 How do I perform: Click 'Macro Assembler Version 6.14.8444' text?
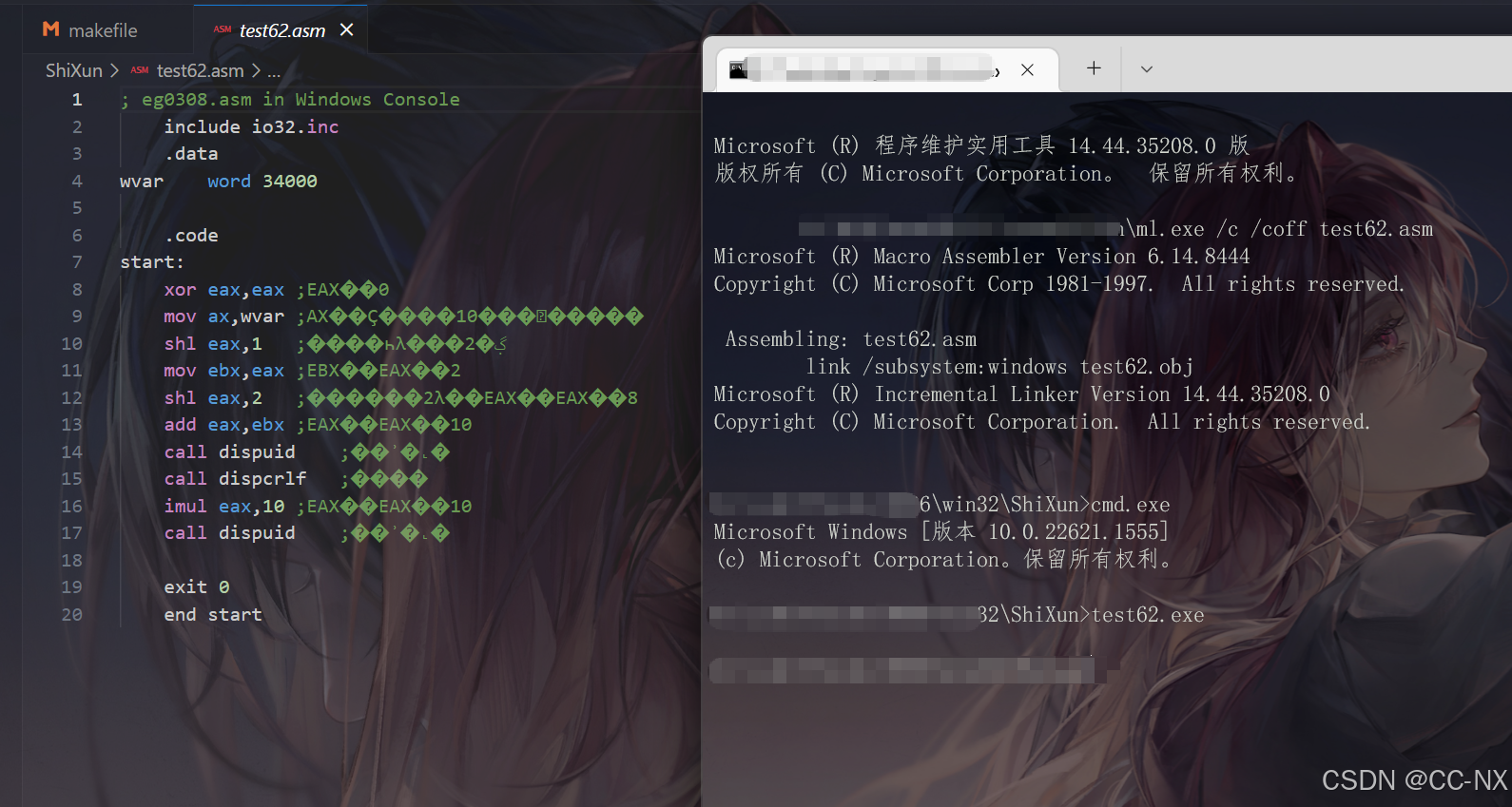pos(1061,257)
